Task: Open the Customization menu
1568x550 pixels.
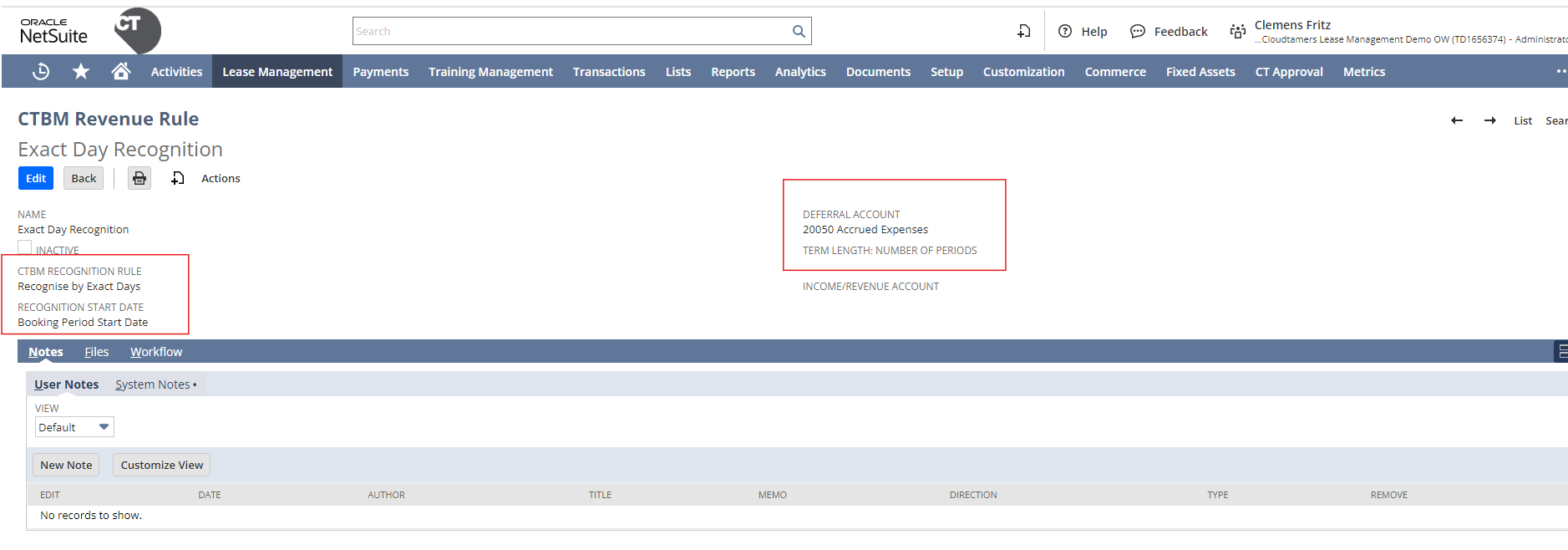Action: (1023, 72)
